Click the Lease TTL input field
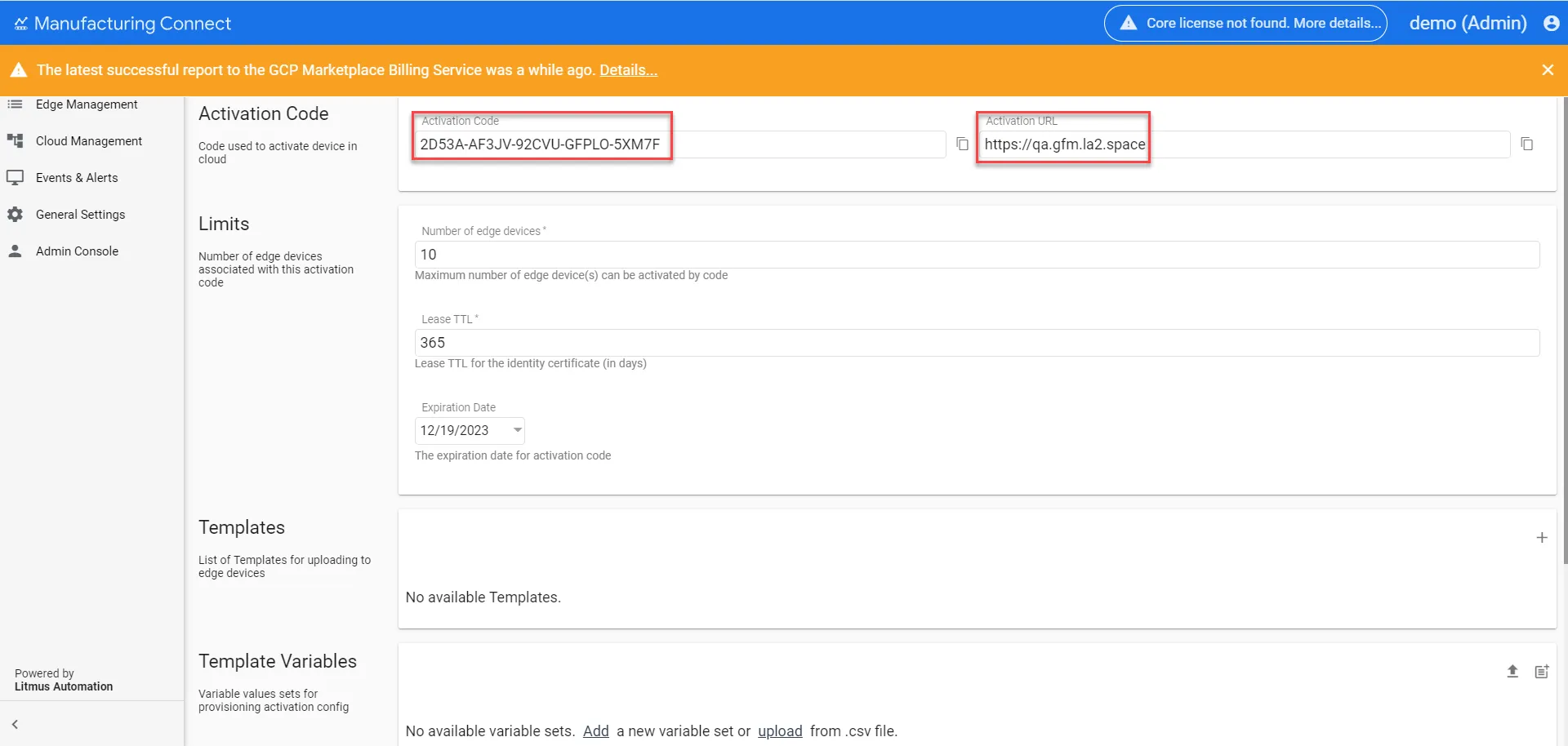The width and height of the screenshot is (1568, 746). [x=978, y=343]
